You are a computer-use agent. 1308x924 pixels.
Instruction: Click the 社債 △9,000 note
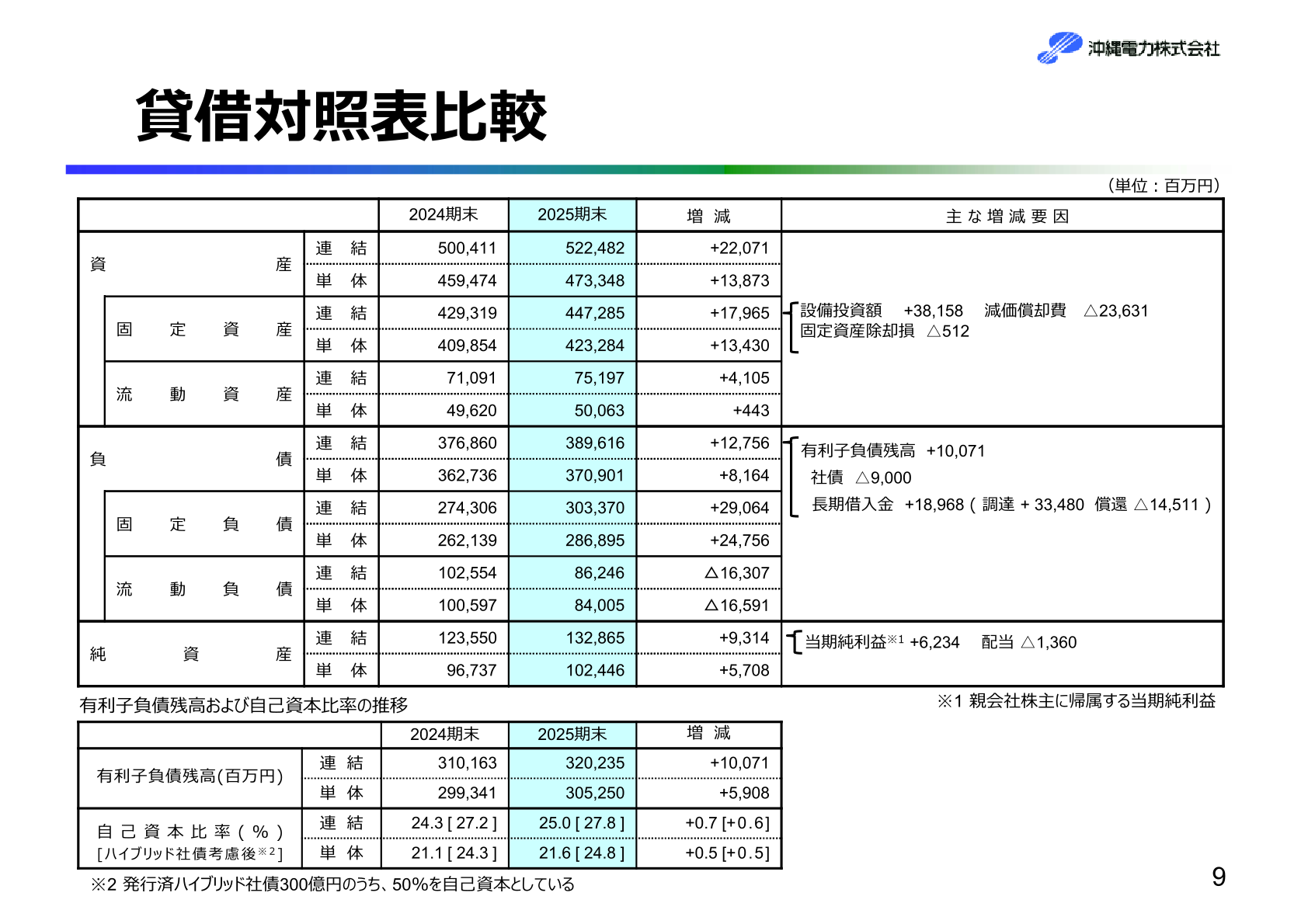pyautogui.click(x=861, y=478)
